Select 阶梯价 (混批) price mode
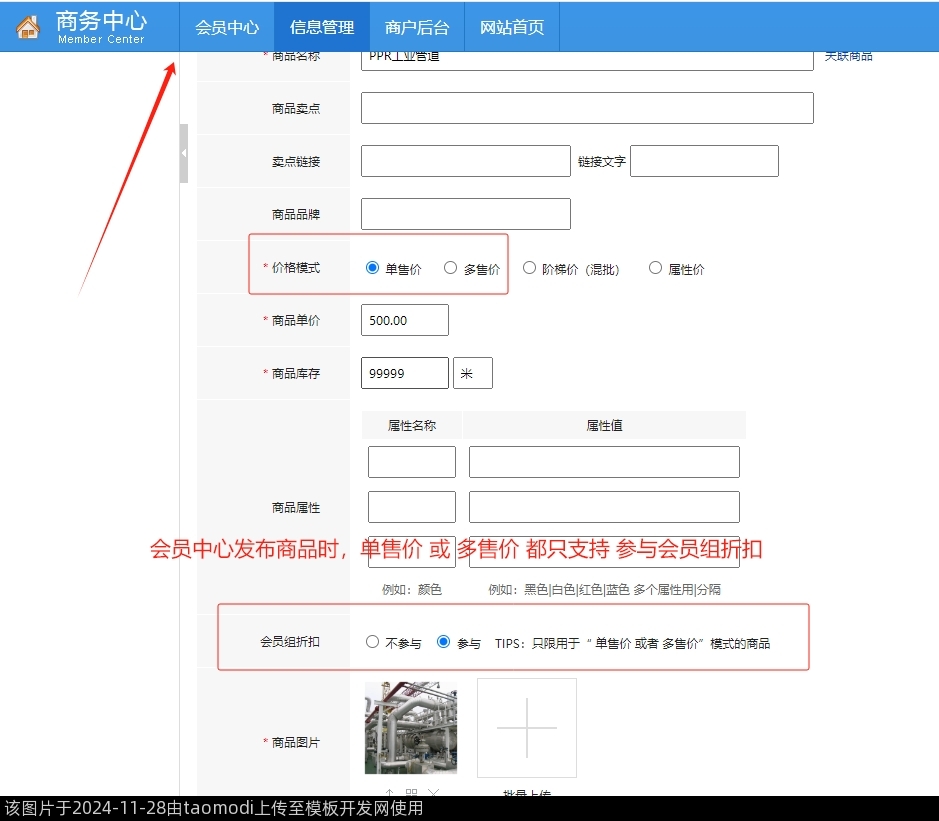 pyautogui.click(x=530, y=268)
